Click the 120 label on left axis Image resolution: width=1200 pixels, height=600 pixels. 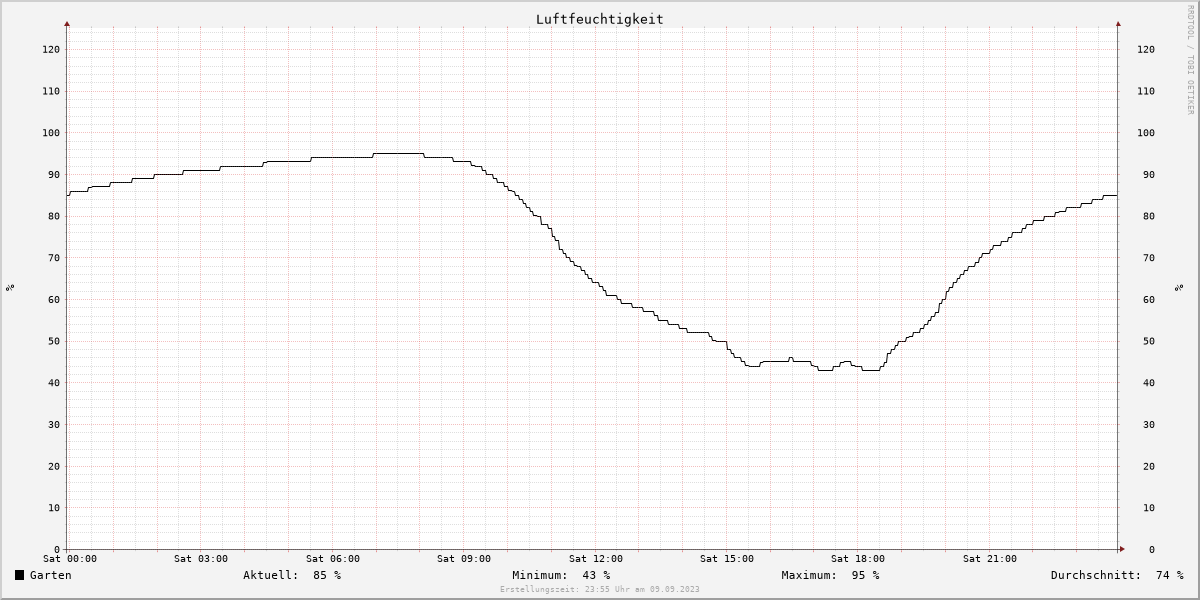pos(50,49)
